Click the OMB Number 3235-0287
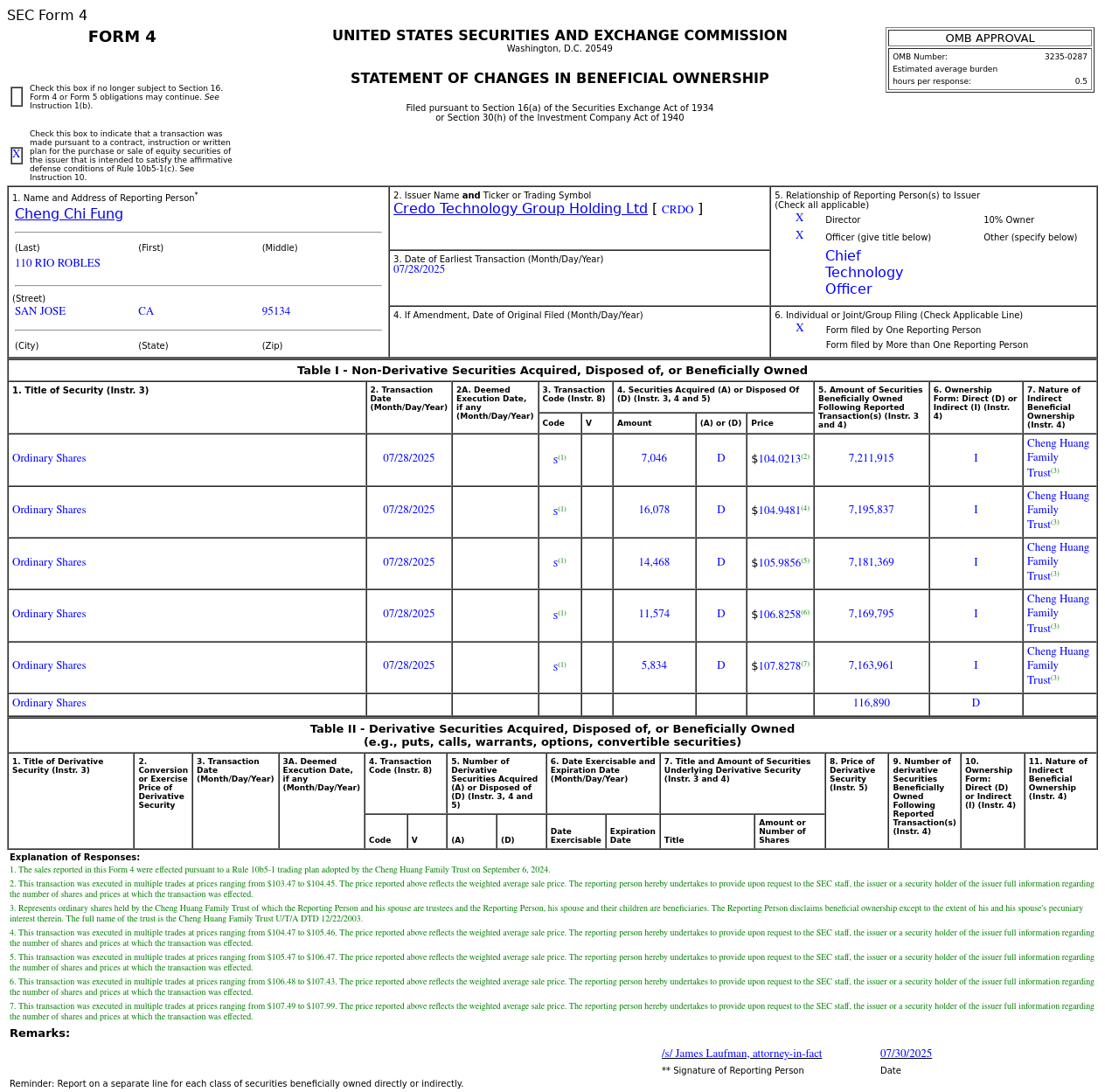 (x=1066, y=57)
